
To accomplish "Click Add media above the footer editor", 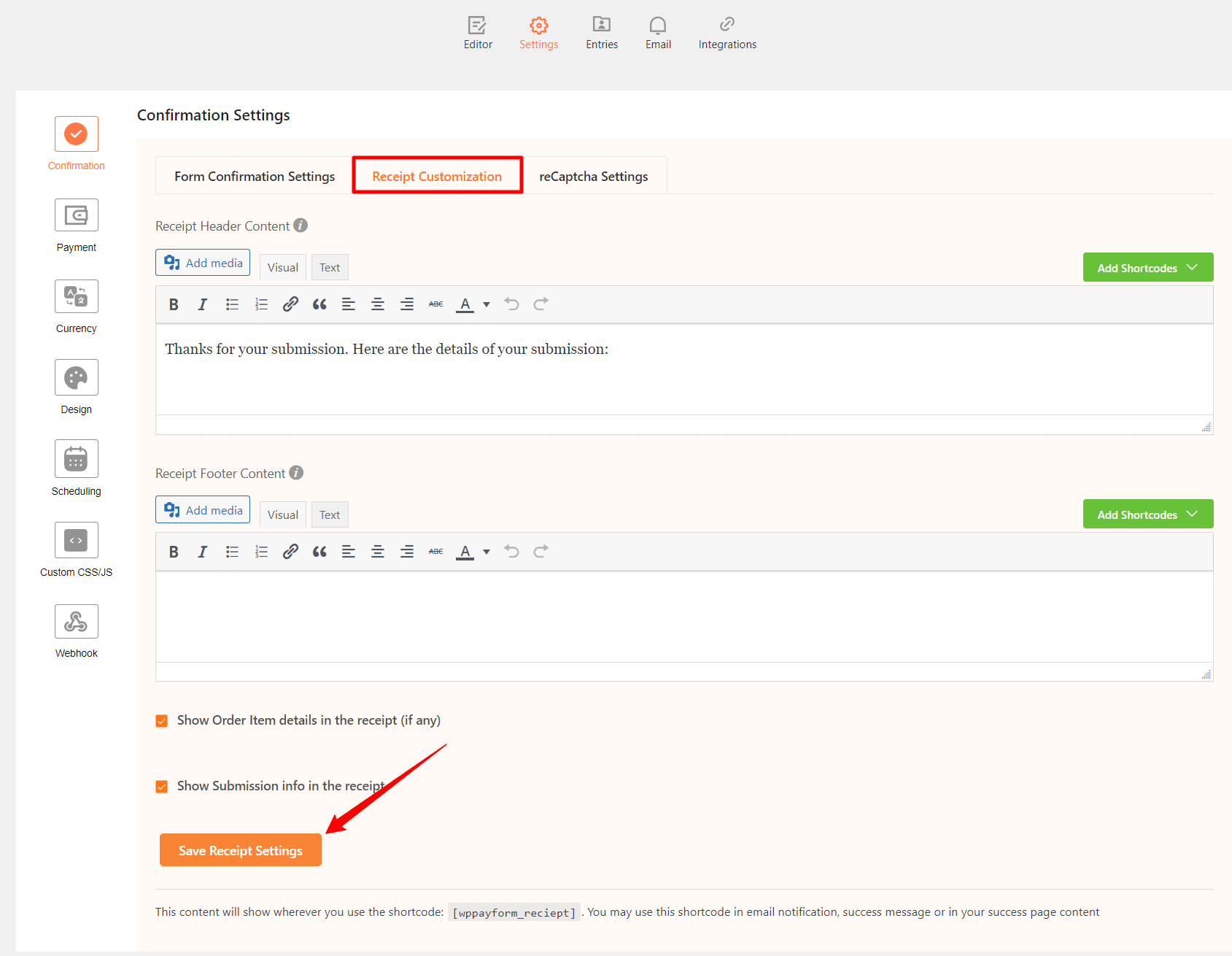I will (202, 509).
